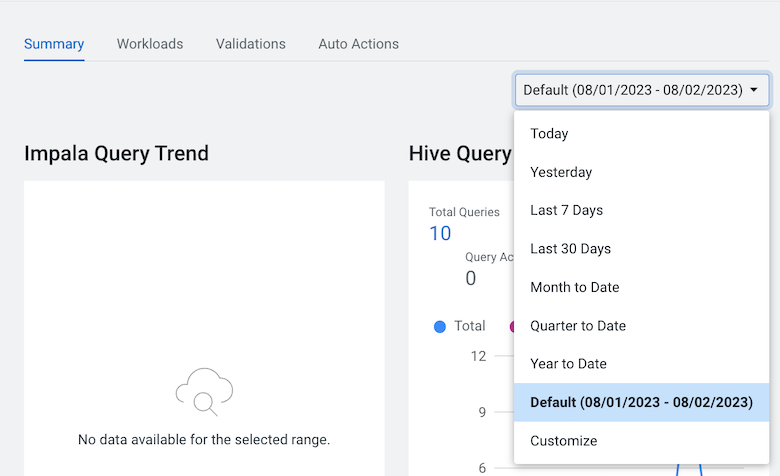Go to the Auto Actions tab
Screen dimensions: 780x476
359,44
